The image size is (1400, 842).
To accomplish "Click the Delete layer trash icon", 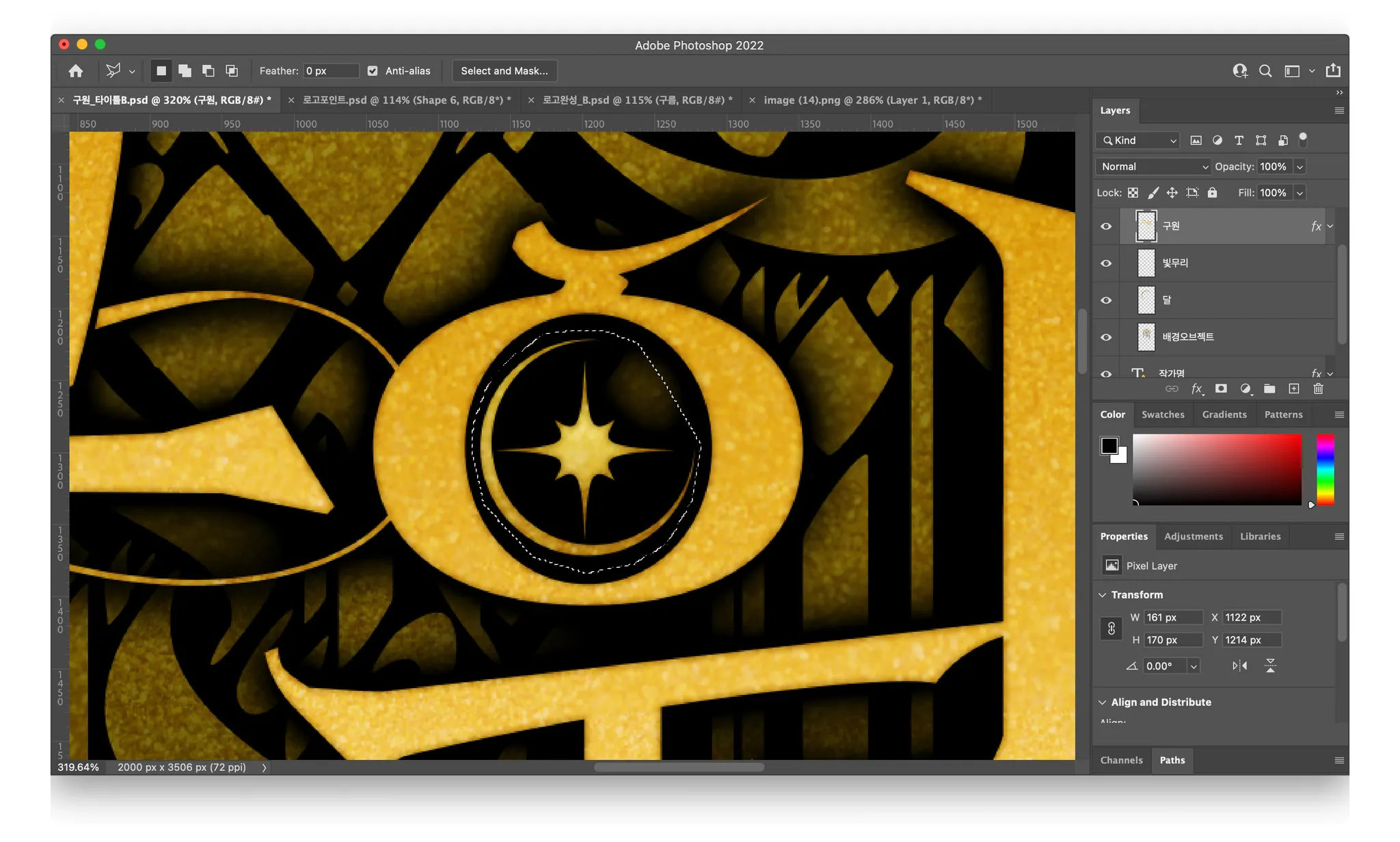I will [x=1319, y=389].
